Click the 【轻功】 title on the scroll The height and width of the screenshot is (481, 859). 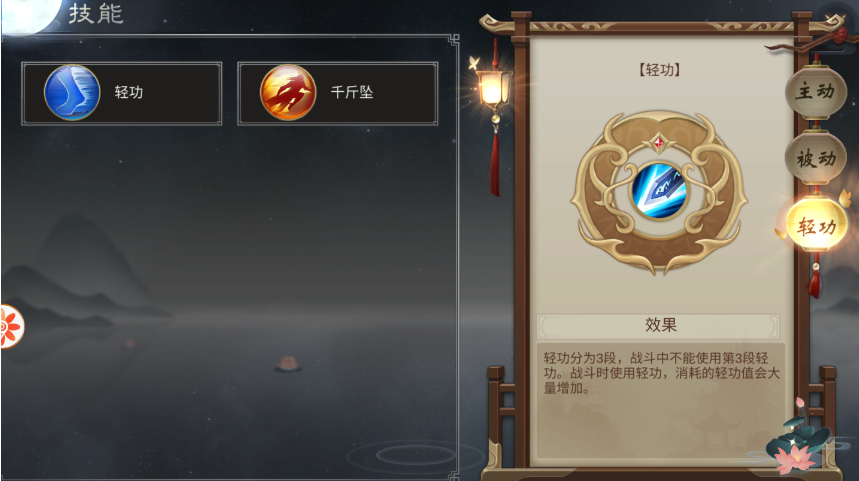659,70
